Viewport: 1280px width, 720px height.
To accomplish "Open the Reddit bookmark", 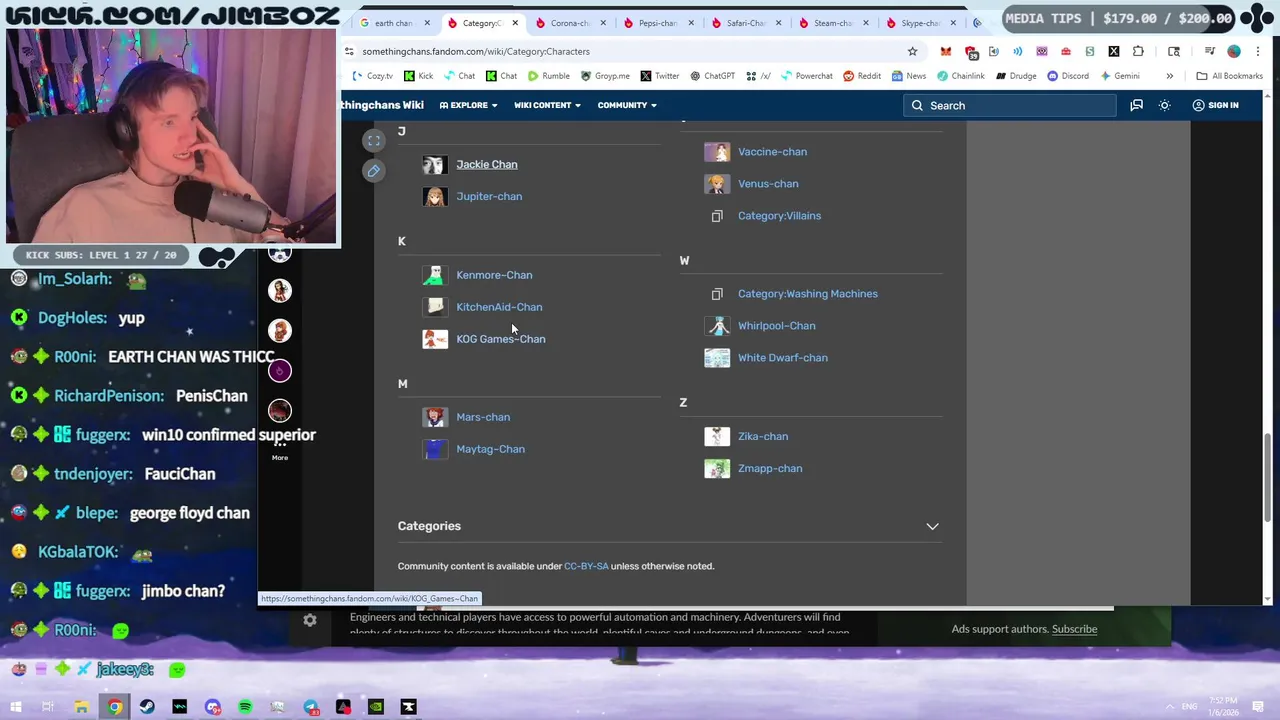I will pyautogui.click(x=862, y=76).
